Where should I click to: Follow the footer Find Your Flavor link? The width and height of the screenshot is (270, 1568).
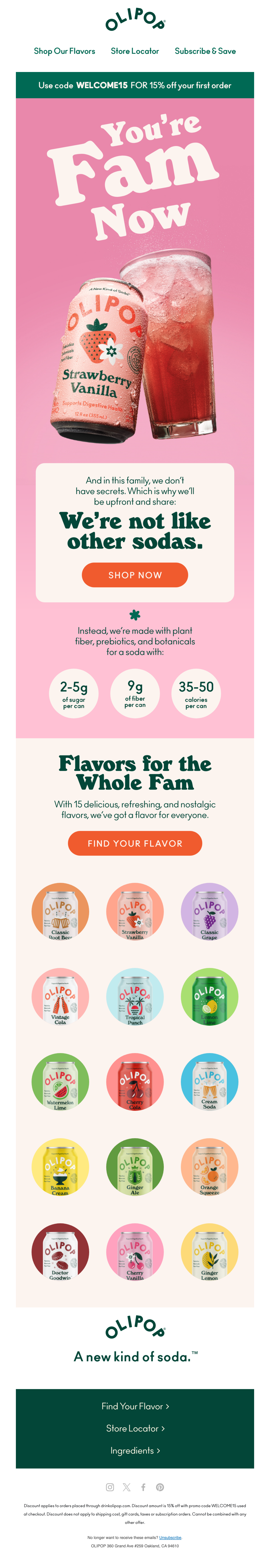[135, 1406]
